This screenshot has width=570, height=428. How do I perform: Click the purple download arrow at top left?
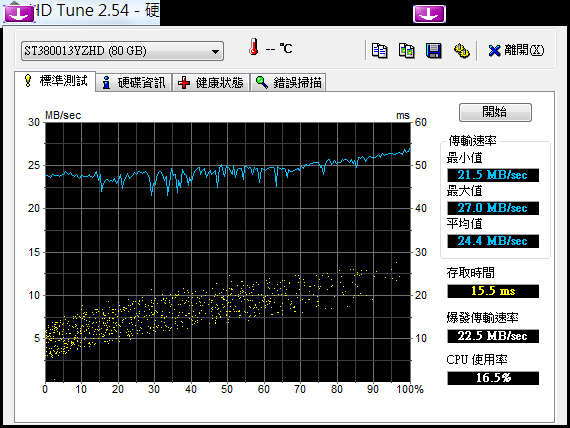pos(19,14)
